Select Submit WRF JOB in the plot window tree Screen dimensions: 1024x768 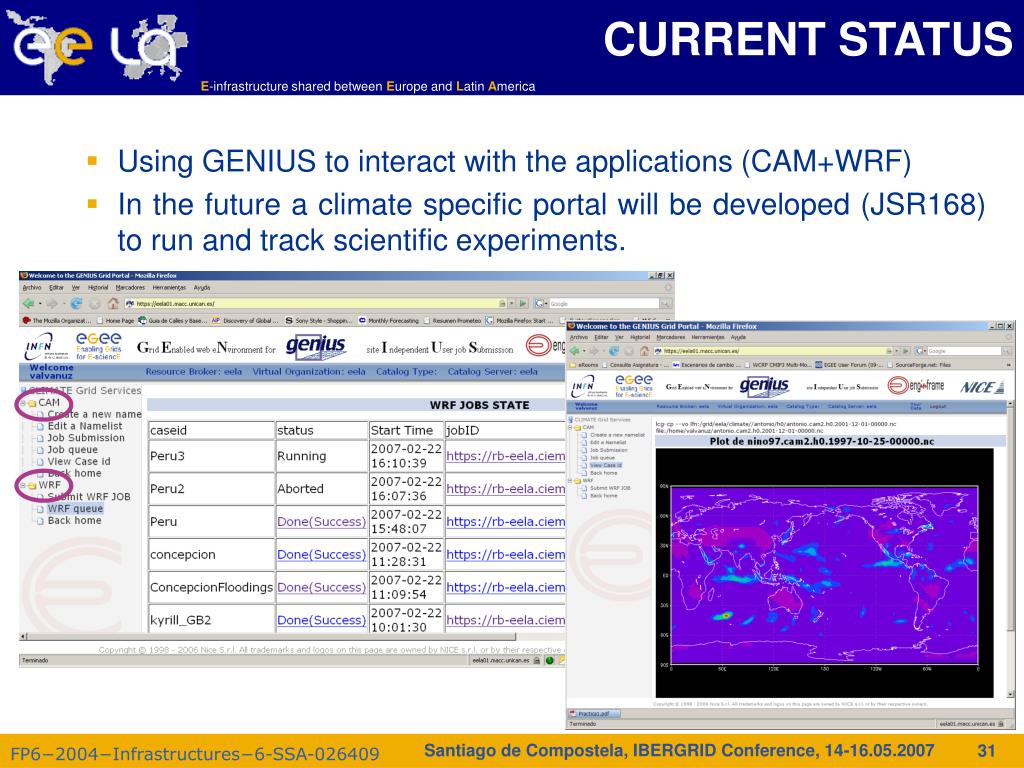pos(610,488)
